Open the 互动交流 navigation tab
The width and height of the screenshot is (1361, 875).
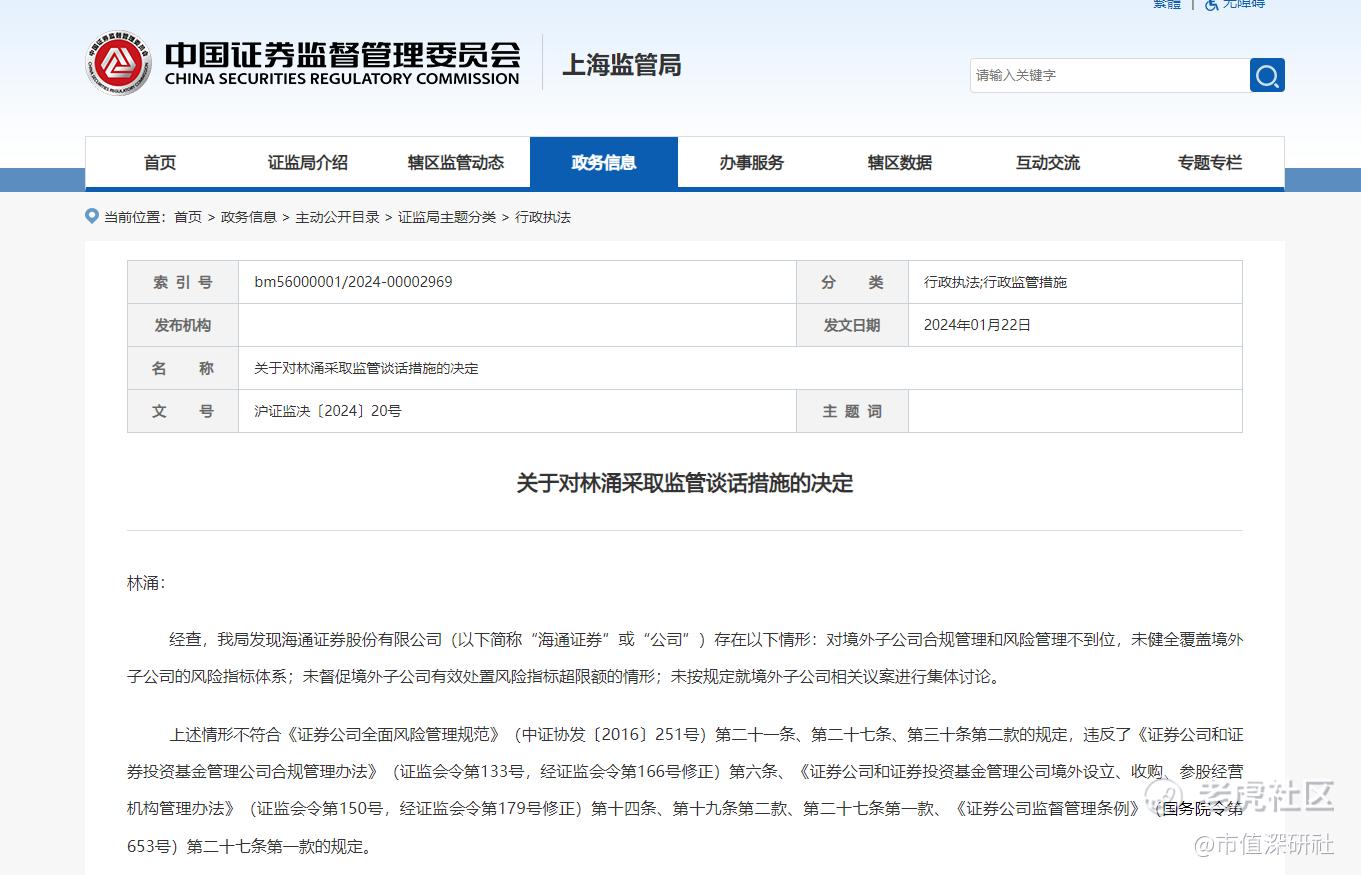point(1048,162)
